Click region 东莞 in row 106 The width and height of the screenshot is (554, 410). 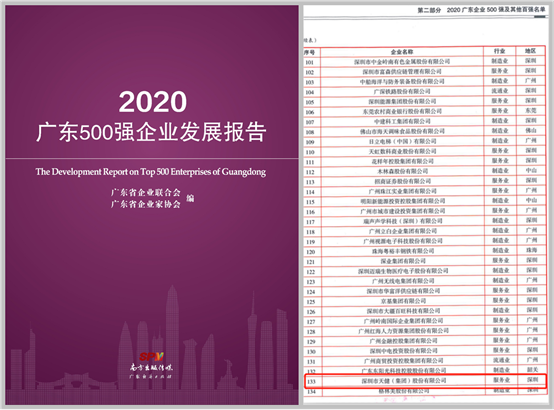tap(531, 110)
